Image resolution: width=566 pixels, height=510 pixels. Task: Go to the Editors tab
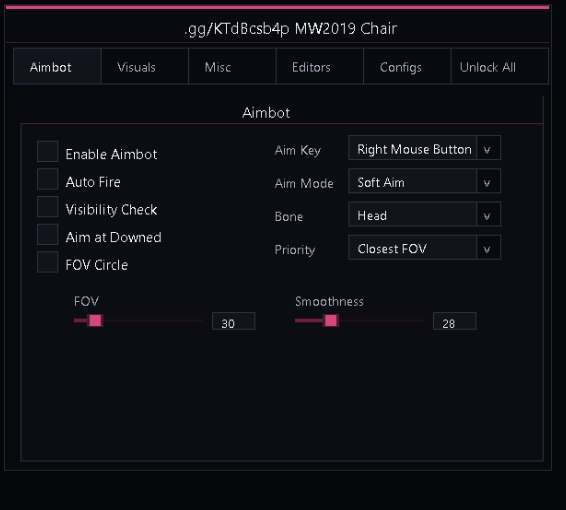coord(319,67)
